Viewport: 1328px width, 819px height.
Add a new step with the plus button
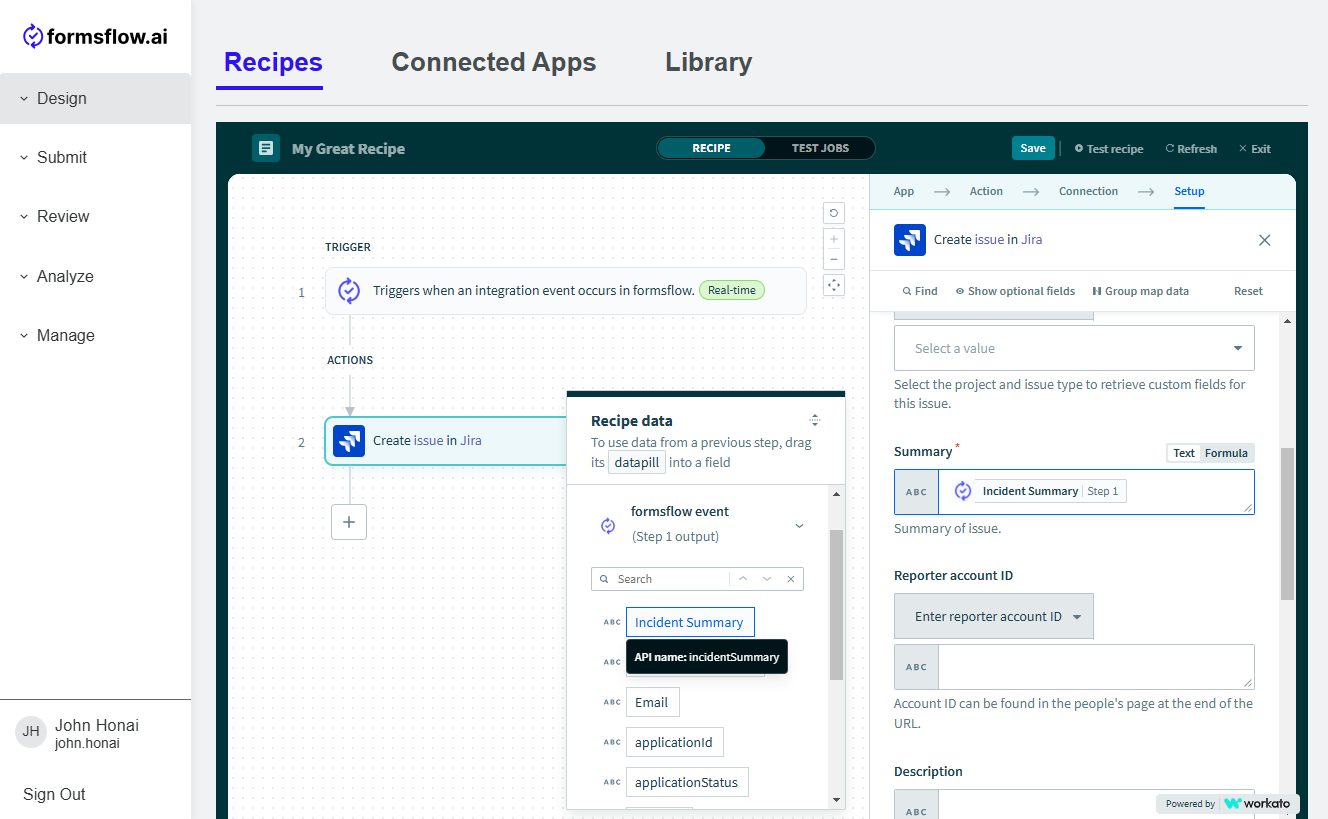pos(349,521)
